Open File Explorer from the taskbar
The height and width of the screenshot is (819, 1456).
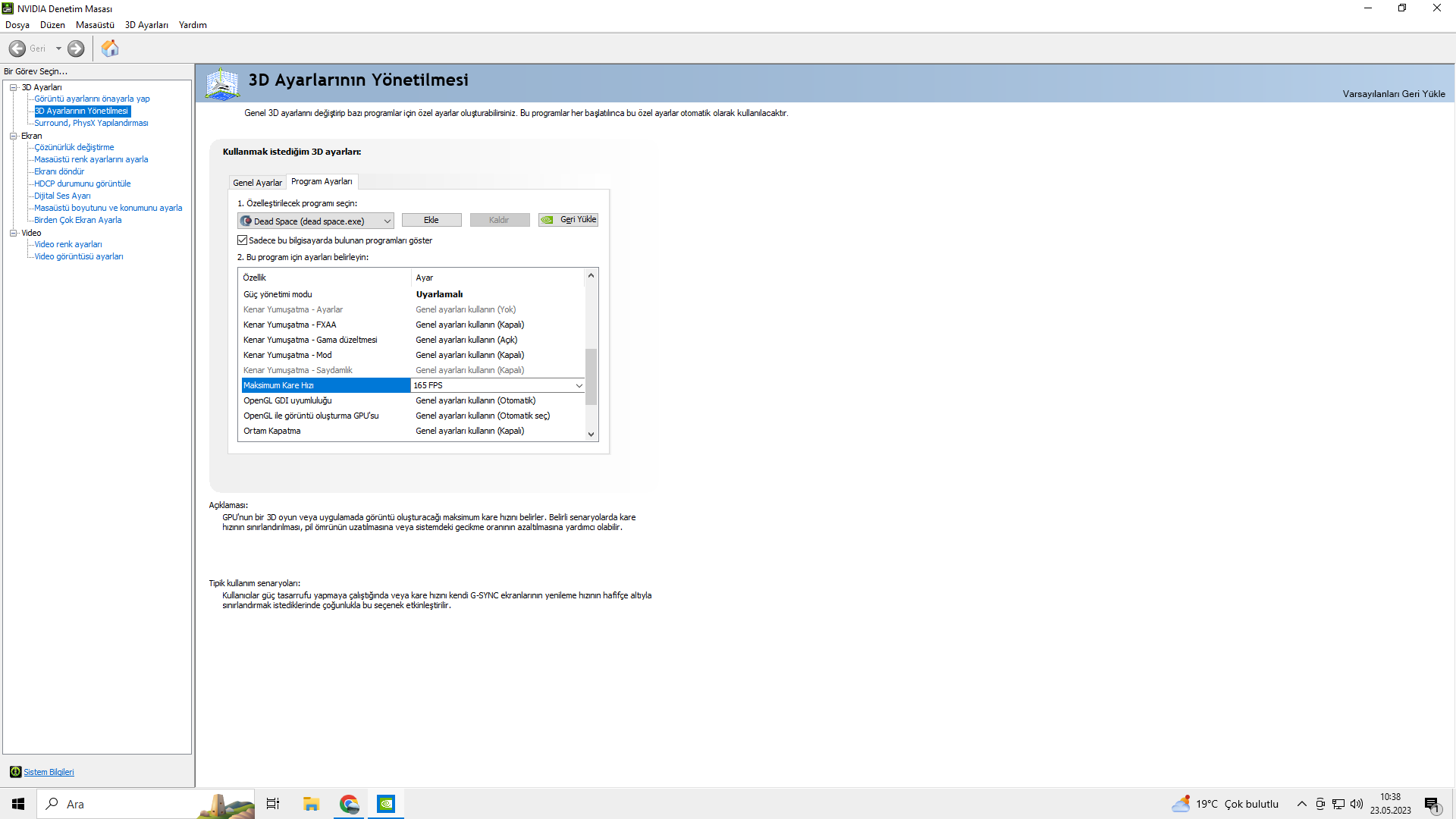coord(311,804)
